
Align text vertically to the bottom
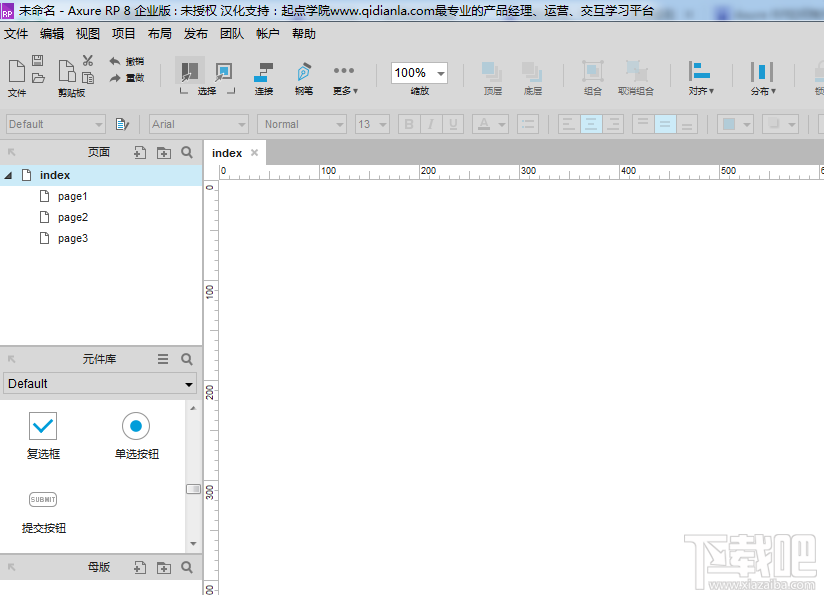[687, 125]
